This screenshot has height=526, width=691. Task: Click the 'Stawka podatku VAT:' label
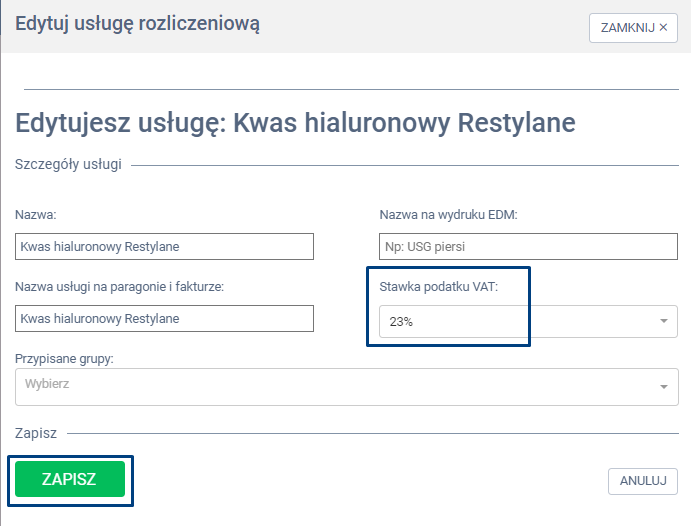coord(438,287)
